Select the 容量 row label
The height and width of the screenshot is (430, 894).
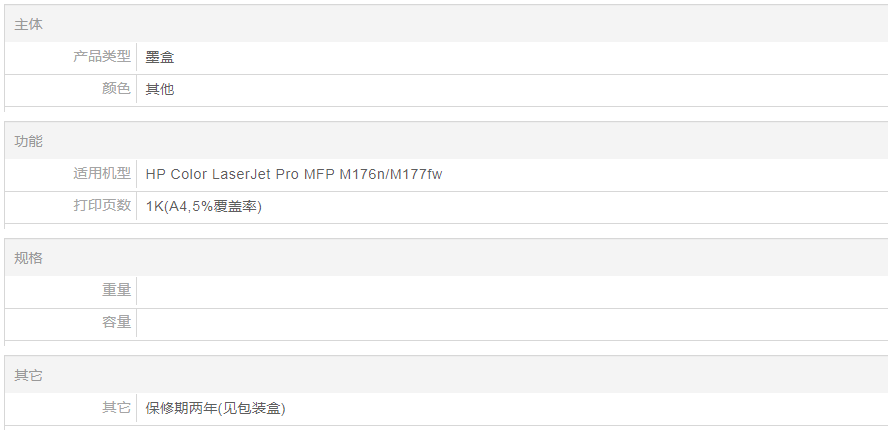116,323
